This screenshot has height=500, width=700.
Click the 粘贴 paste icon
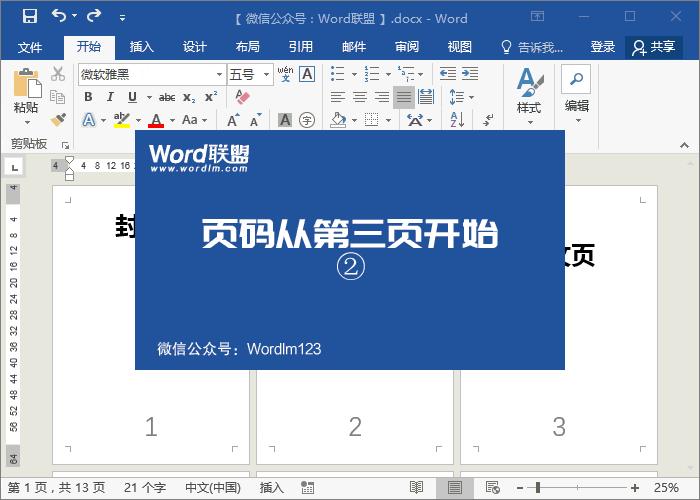click(27, 83)
